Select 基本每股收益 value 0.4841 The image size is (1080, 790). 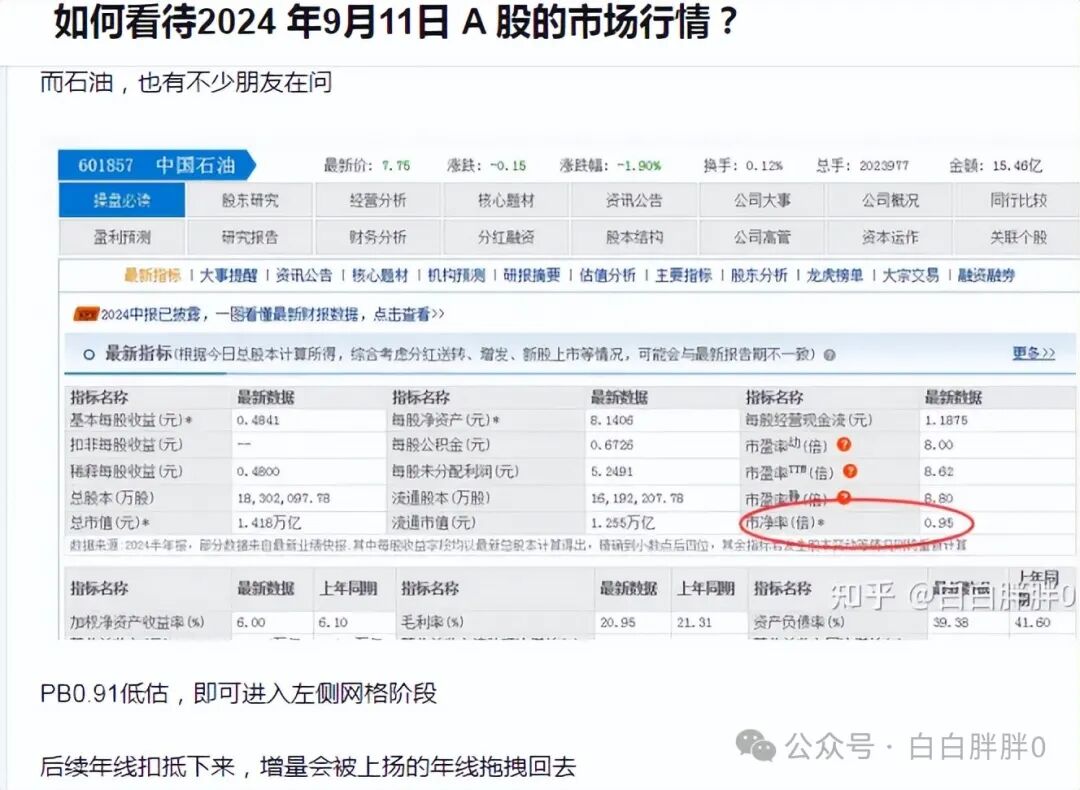point(258,420)
